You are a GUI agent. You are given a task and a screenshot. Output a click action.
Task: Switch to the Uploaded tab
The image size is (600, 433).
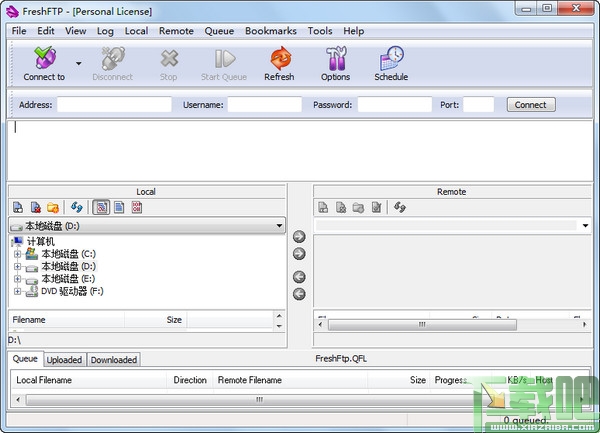pyautogui.click(x=64, y=360)
